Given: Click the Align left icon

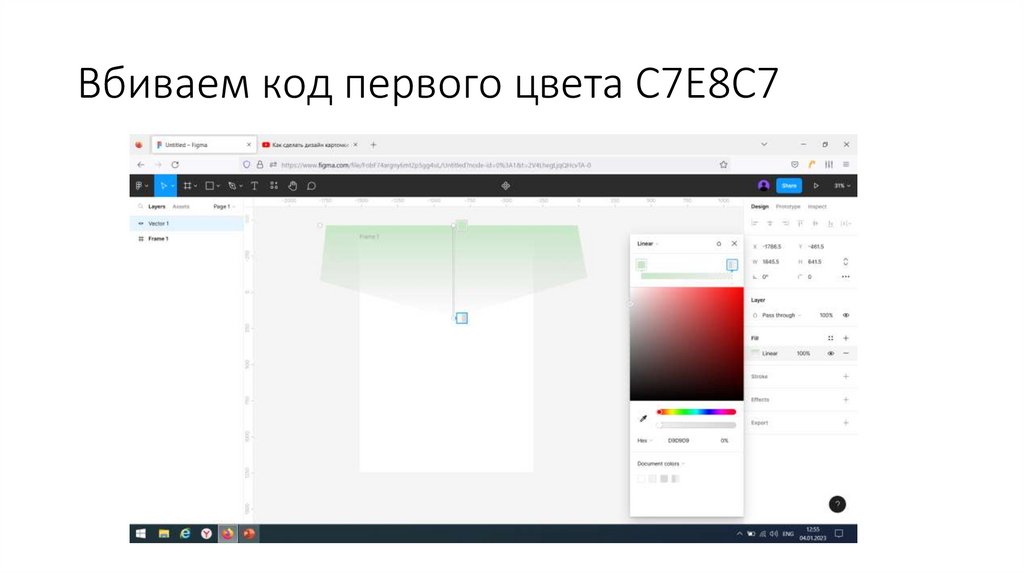Looking at the screenshot, I should click(x=755, y=223).
